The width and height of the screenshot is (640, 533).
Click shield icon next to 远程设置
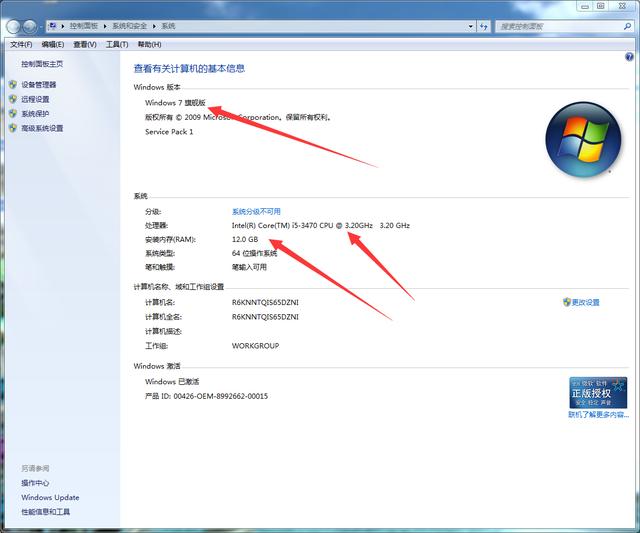(13, 99)
